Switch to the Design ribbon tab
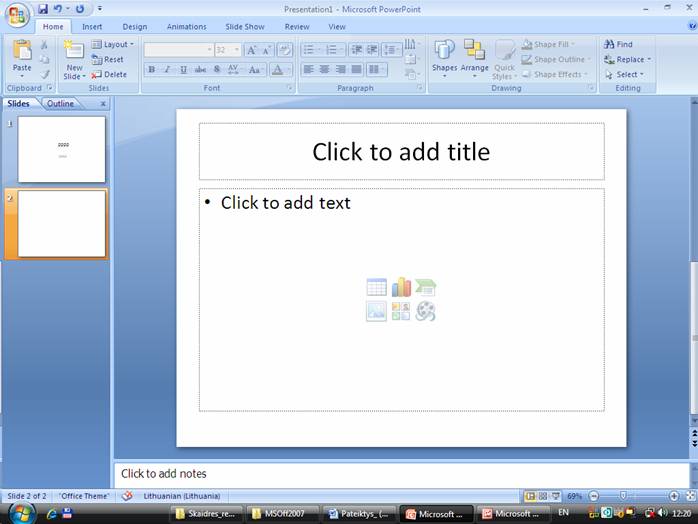 point(135,27)
